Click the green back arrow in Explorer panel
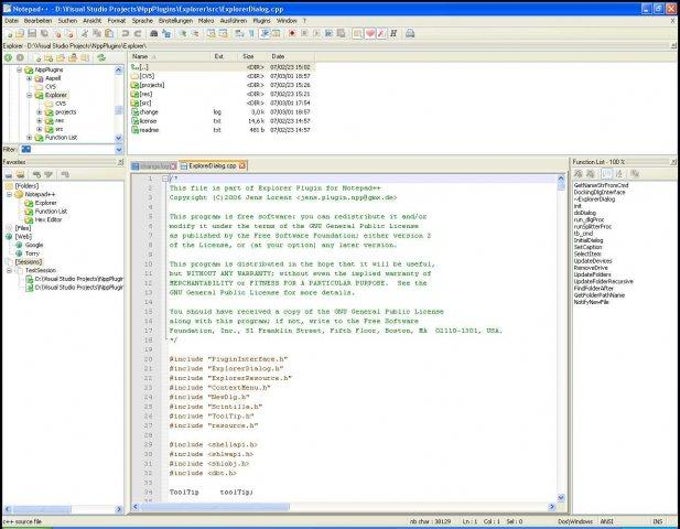Screen dimensions: 680x529 pyautogui.click(x=7, y=57)
